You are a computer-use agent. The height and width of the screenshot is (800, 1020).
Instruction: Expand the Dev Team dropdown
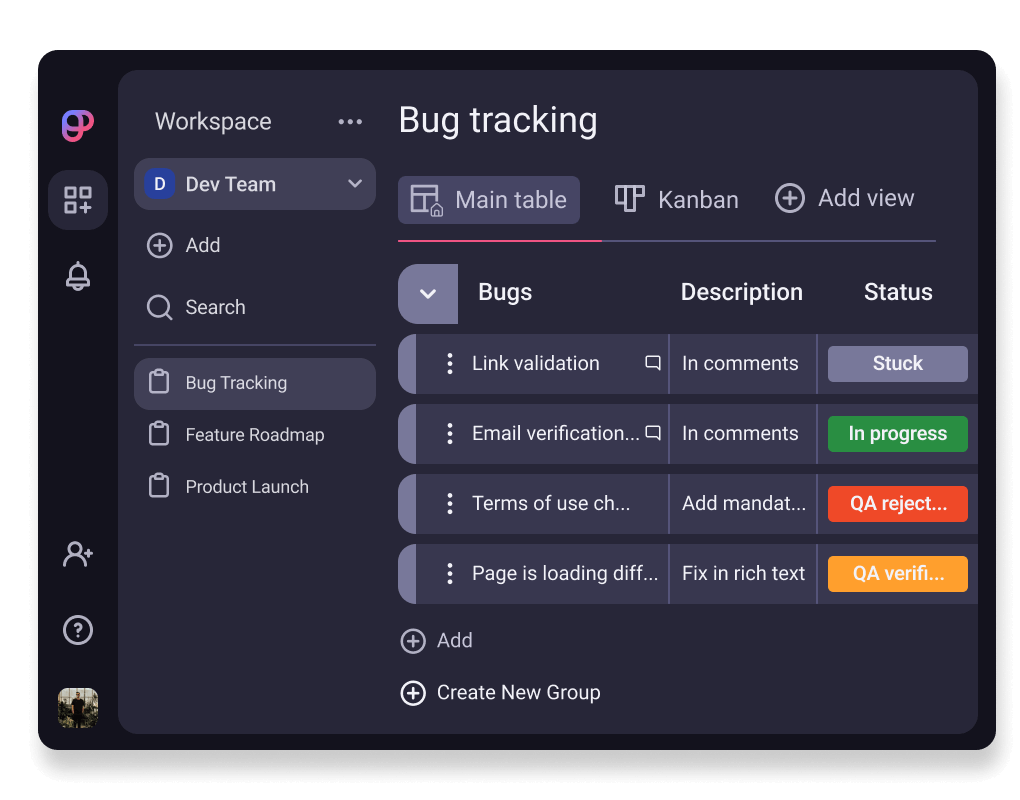355,184
